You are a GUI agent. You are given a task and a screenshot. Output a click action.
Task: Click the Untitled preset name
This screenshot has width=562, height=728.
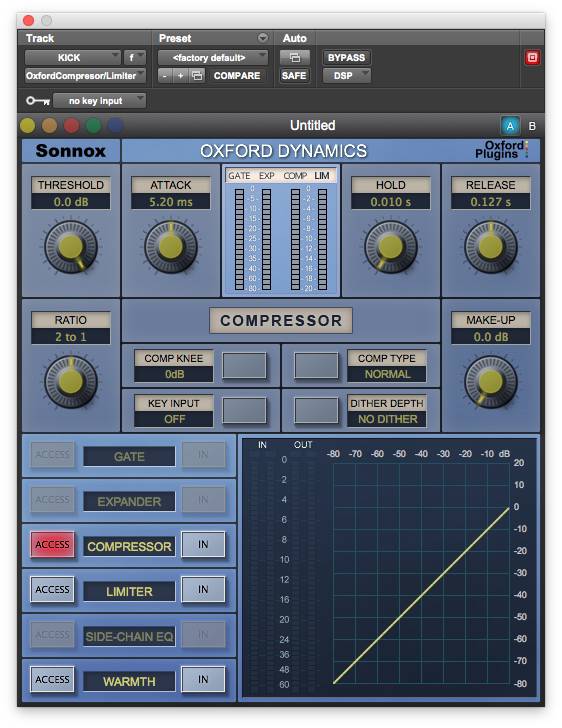tap(313, 125)
